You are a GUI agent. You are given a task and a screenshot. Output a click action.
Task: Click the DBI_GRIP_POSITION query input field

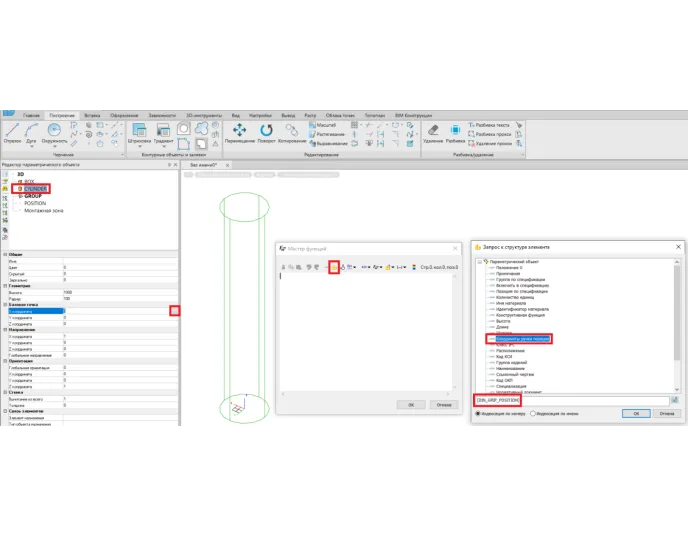point(572,400)
